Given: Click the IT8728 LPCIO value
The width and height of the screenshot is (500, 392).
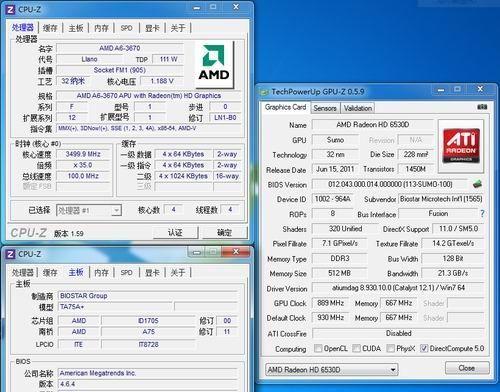Looking at the screenshot, I should pyautogui.click(x=148, y=344).
